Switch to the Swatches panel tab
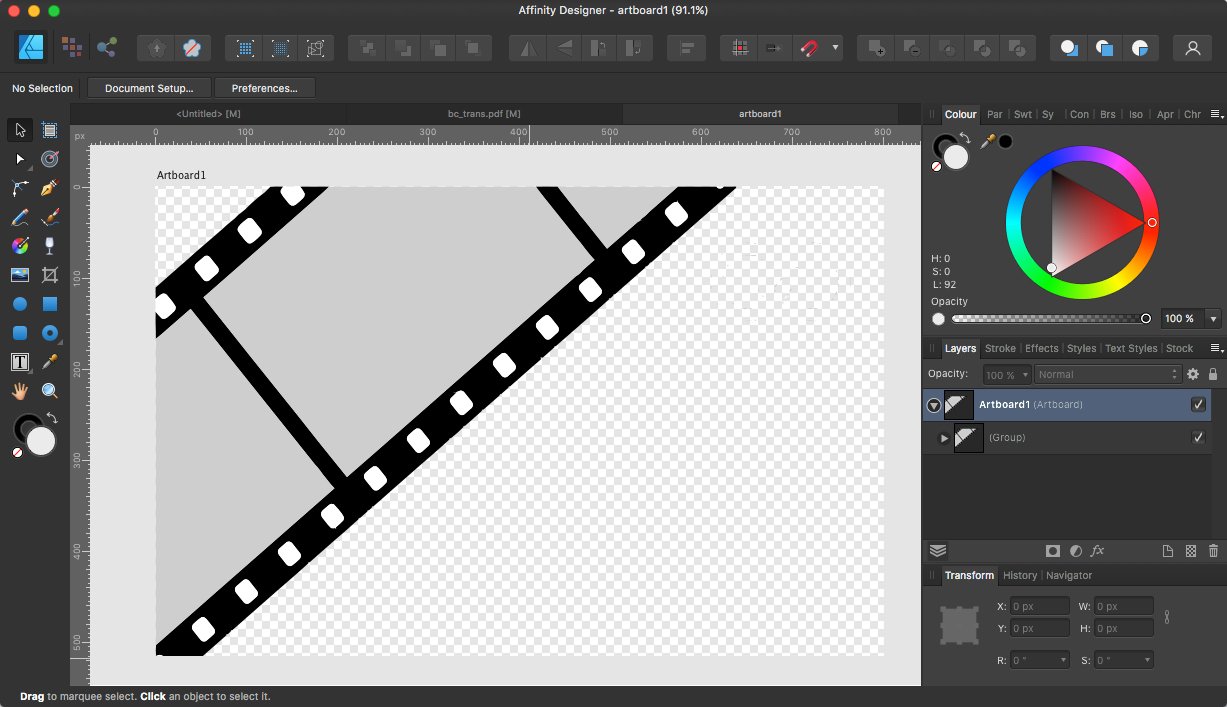The image size is (1227, 707). [x=1023, y=114]
